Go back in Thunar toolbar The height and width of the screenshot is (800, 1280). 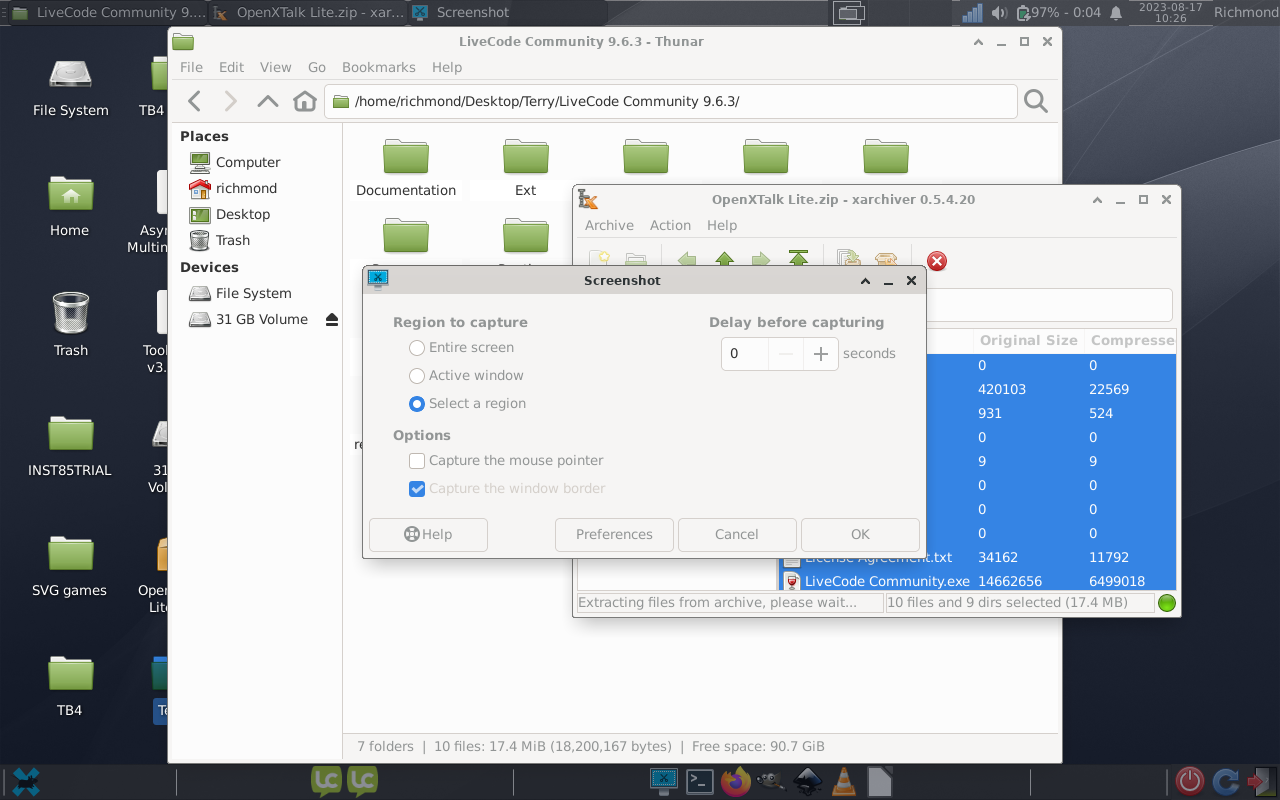point(195,101)
